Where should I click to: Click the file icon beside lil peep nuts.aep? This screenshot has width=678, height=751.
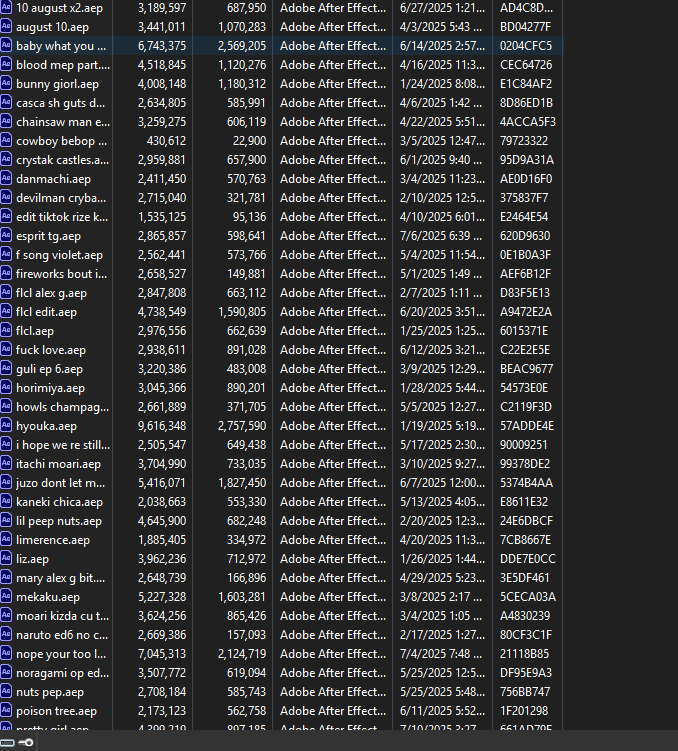click(x=6, y=520)
